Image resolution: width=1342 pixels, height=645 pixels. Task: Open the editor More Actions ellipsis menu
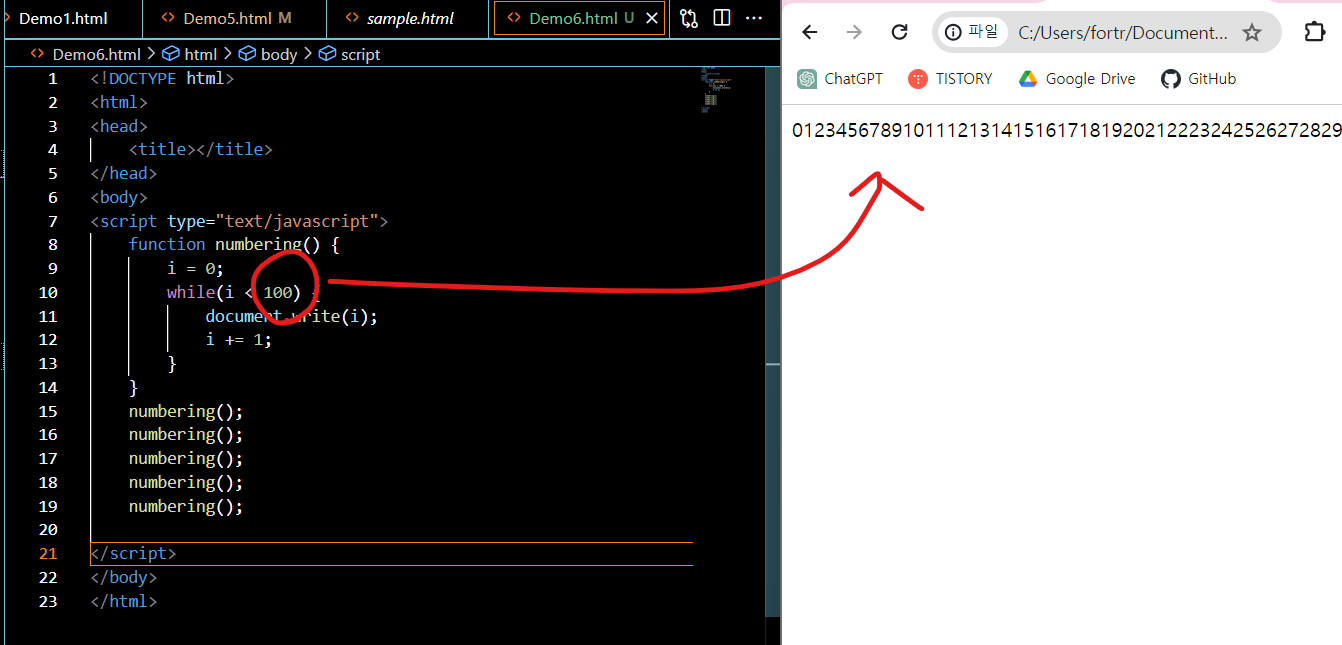pos(754,18)
